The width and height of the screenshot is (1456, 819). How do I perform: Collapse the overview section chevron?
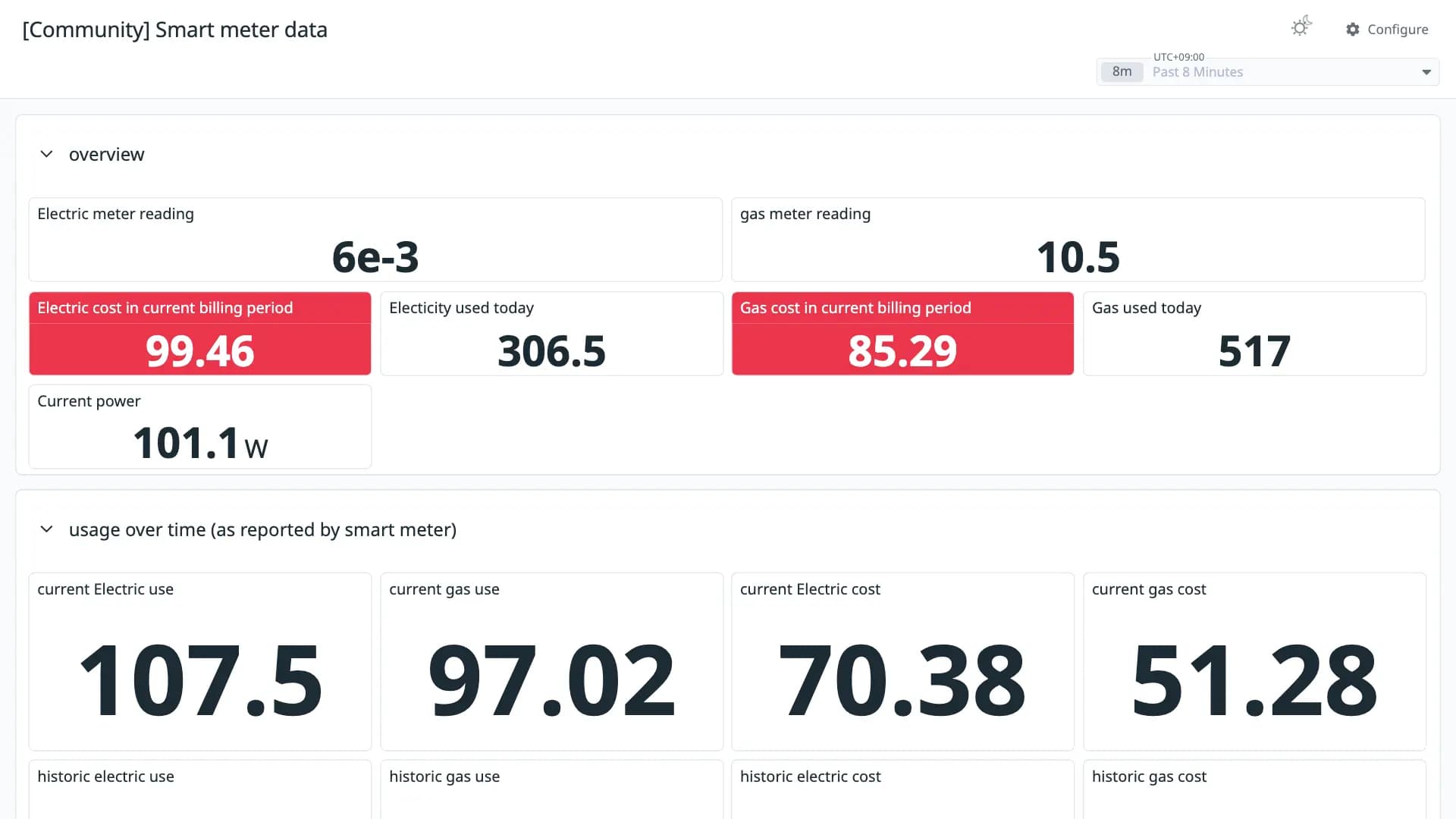point(46,154)
